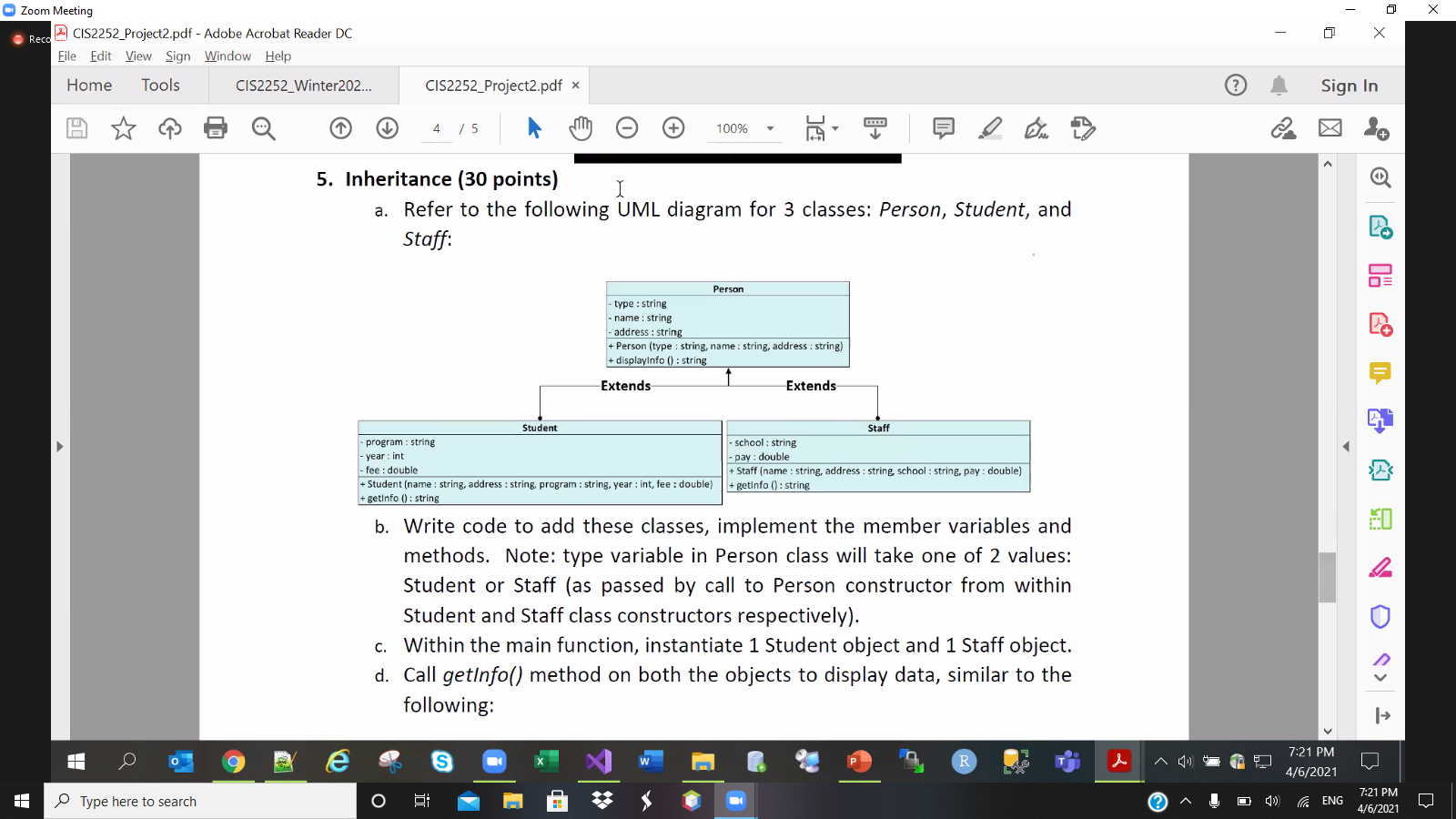Email the document using the envelope icon
Screen dimensions: 1456x819
[1330, 128]
